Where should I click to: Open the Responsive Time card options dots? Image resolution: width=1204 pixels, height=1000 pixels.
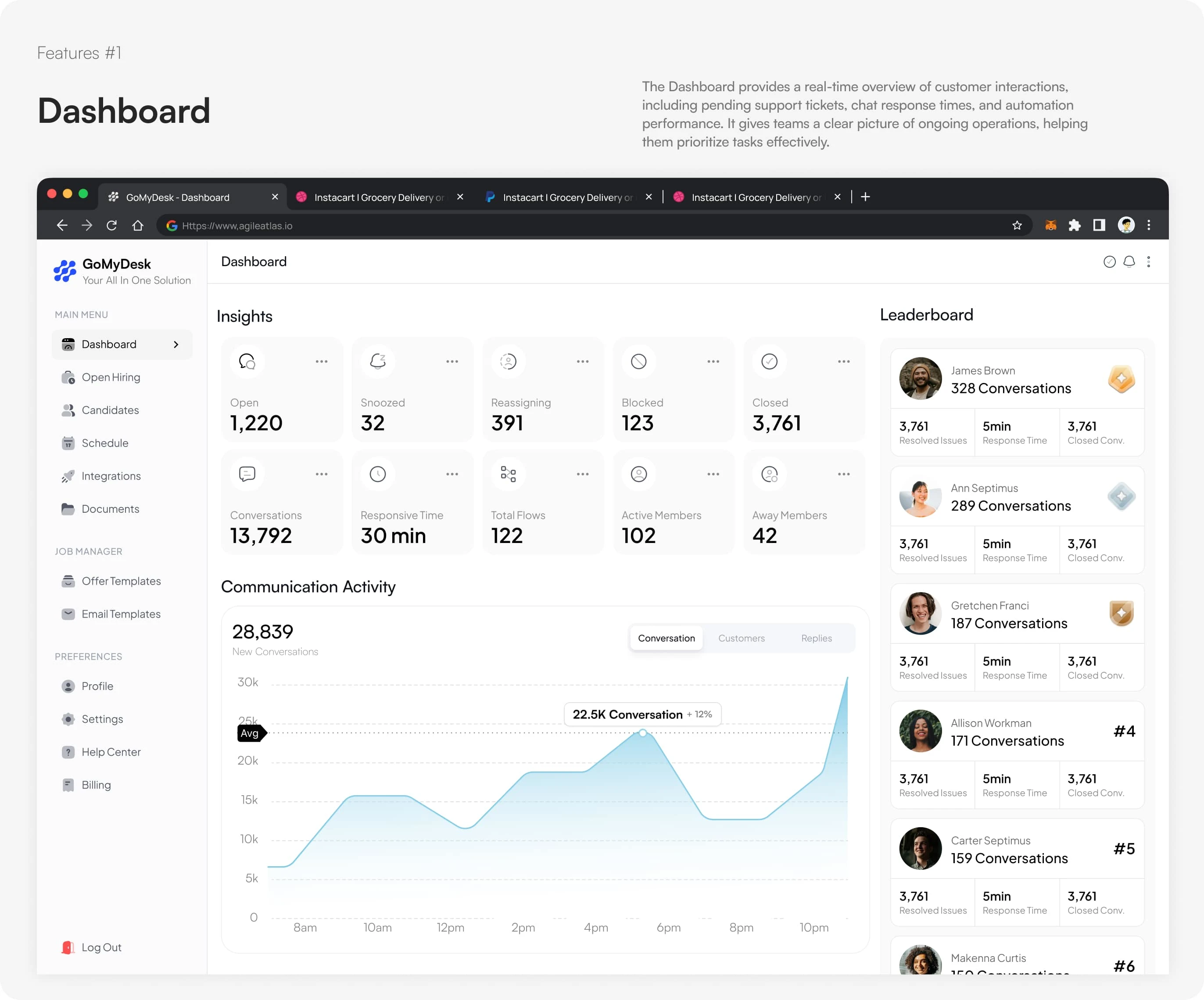(452, 474)
